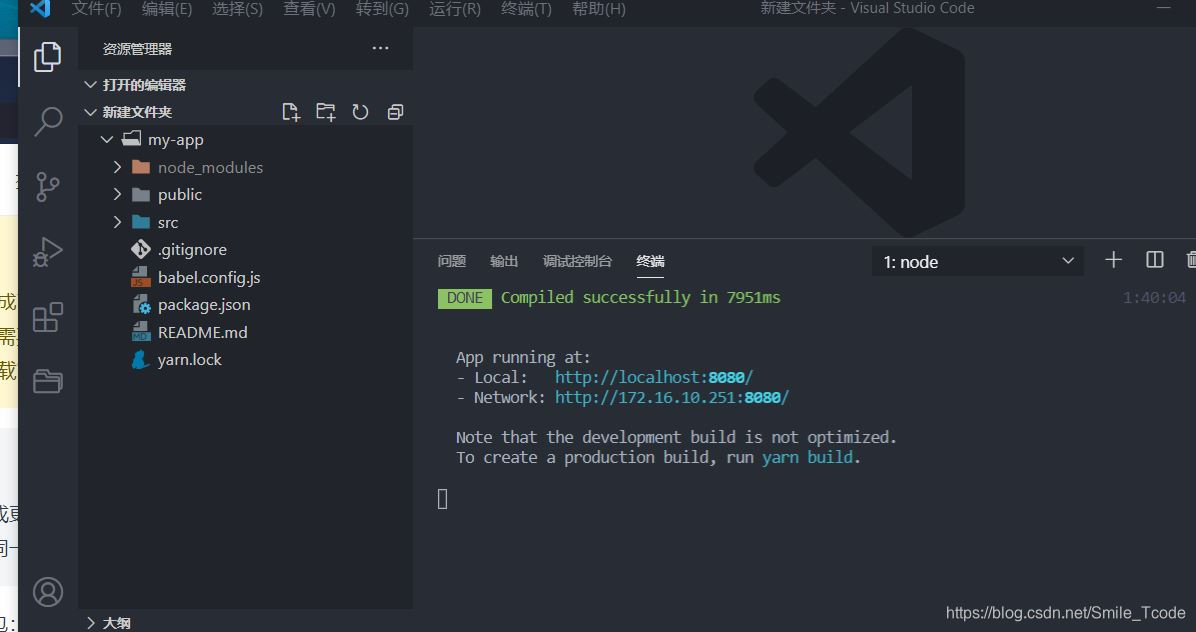Click the babel.config.js file icon
This screenshot has width=1196, height=632.
coord(140,277)
